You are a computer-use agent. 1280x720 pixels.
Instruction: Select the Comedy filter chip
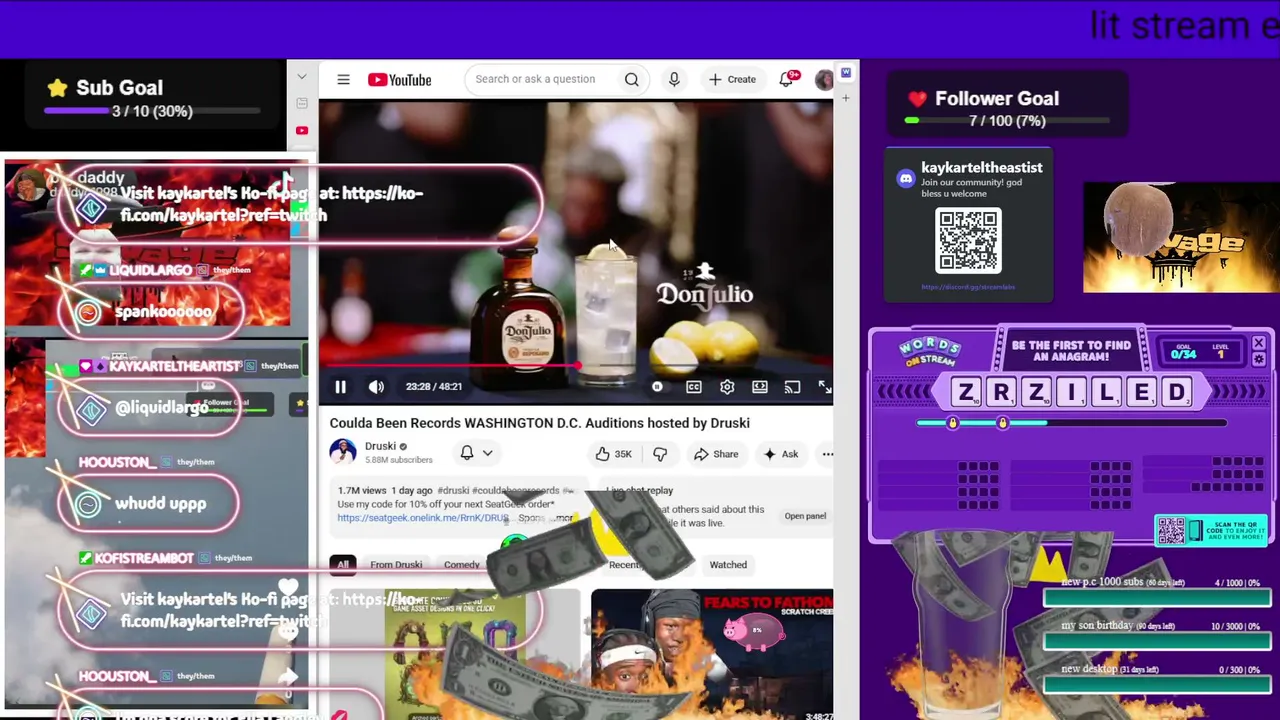tap(462, 565)
